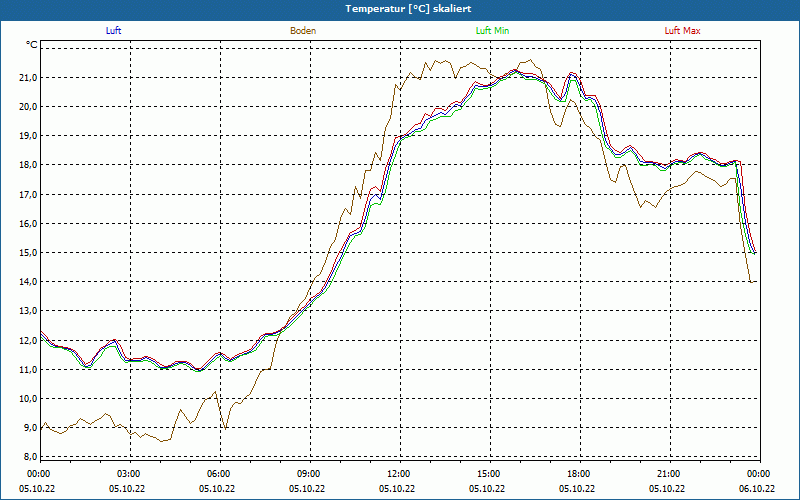
Task: Click the 03:00 time label on x-axis
Action: [130, 474]
